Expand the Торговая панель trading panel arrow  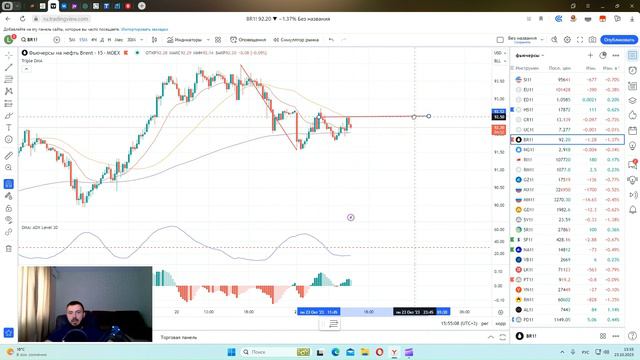491,337
